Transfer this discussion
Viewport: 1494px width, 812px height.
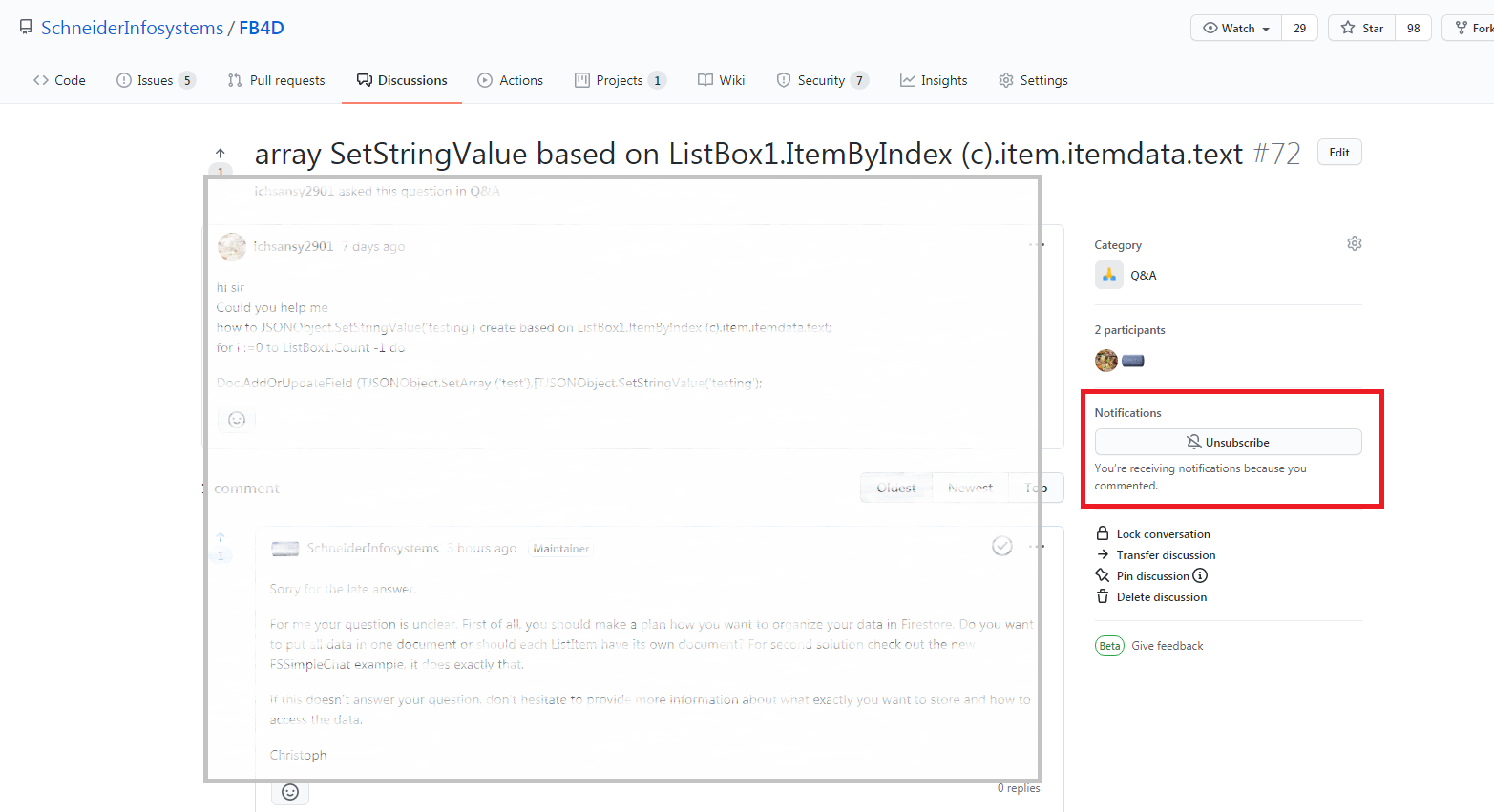click(1156, 555)
